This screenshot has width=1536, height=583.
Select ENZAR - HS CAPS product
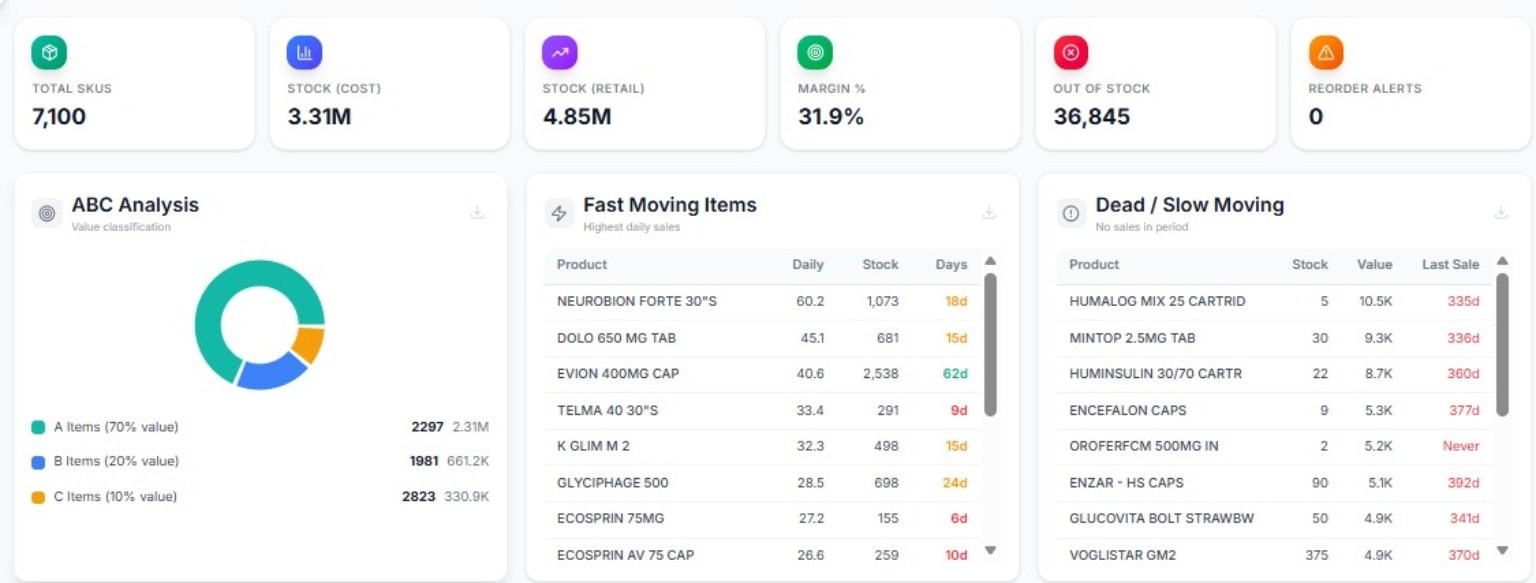pos(1126,482)
